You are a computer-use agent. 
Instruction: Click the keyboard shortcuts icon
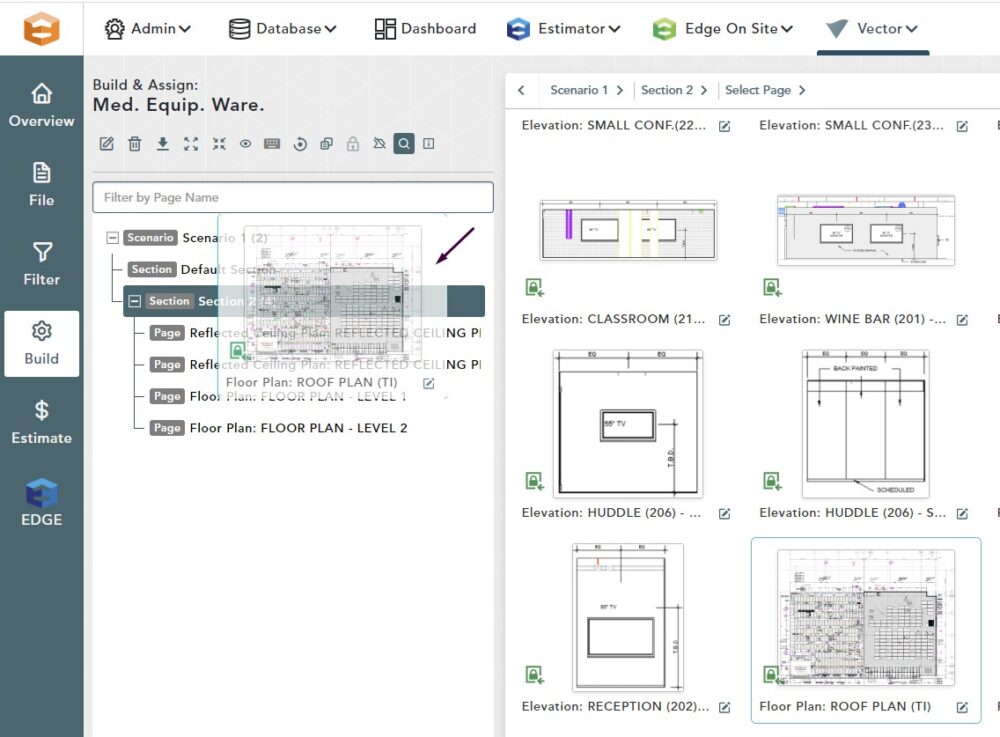click(271, 144)
